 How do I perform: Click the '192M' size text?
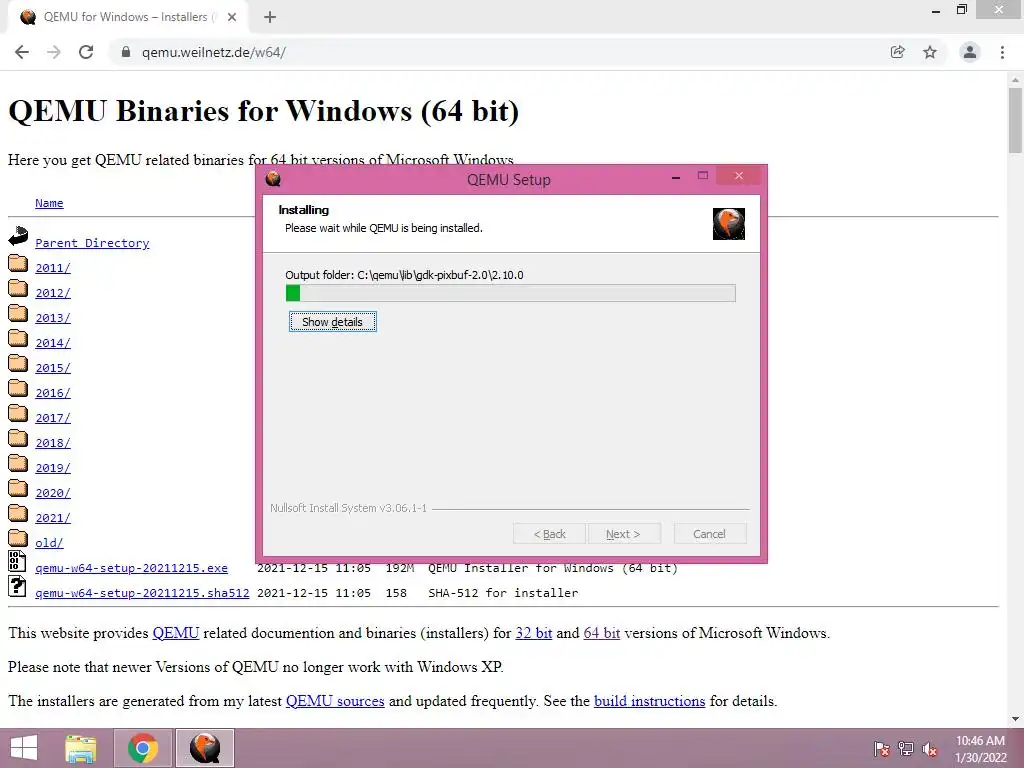point(400,568)
